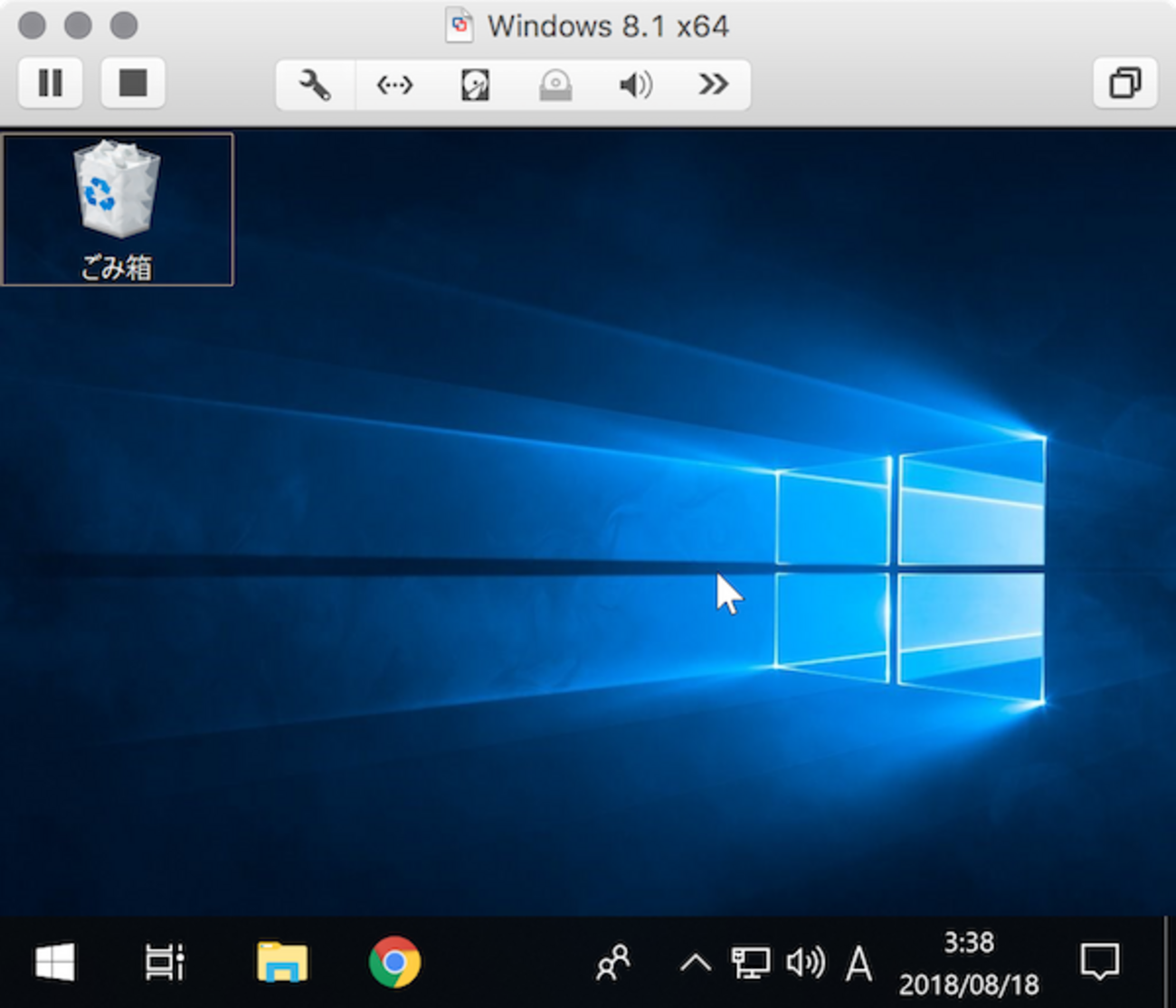Launch File Explorer from the taskbar

282,962
